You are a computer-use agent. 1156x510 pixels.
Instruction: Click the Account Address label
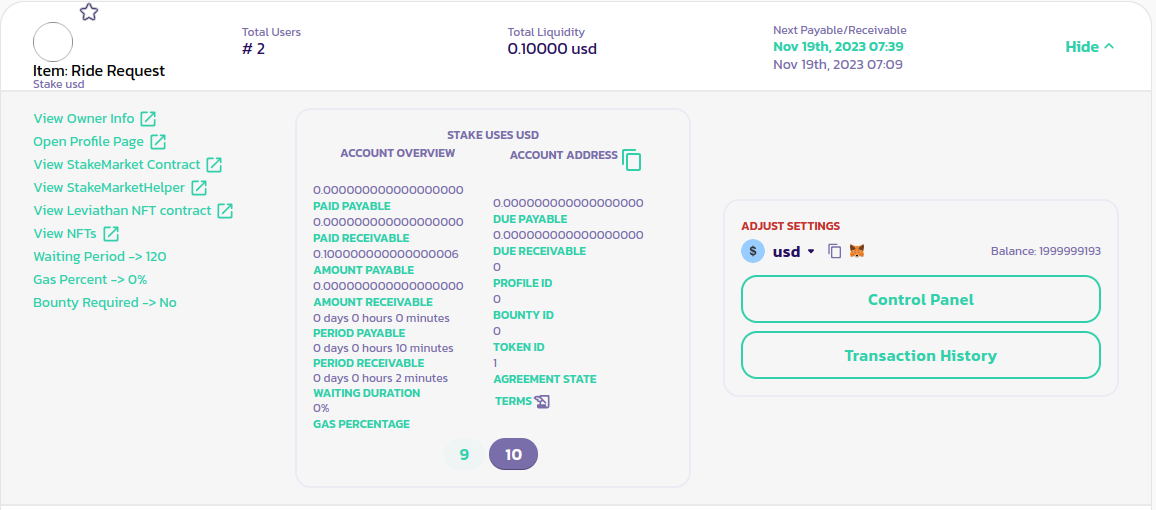(563, 155)
